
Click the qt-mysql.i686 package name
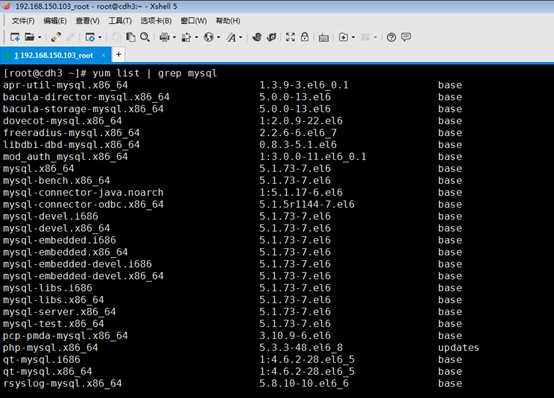pyautogui.click(x=42, y=359)
